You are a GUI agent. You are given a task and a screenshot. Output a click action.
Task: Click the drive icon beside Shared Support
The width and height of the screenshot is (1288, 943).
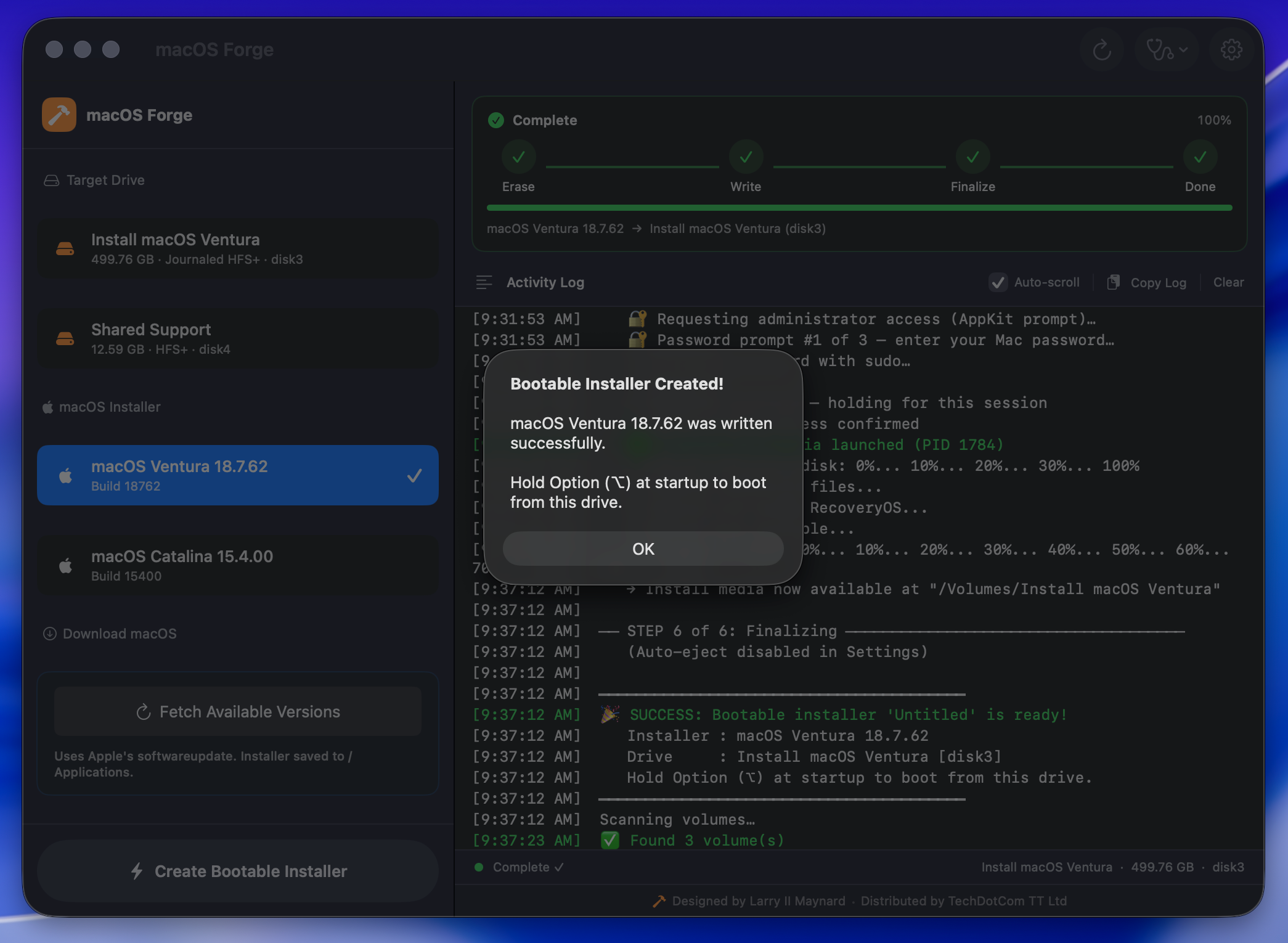click(65, 338)
